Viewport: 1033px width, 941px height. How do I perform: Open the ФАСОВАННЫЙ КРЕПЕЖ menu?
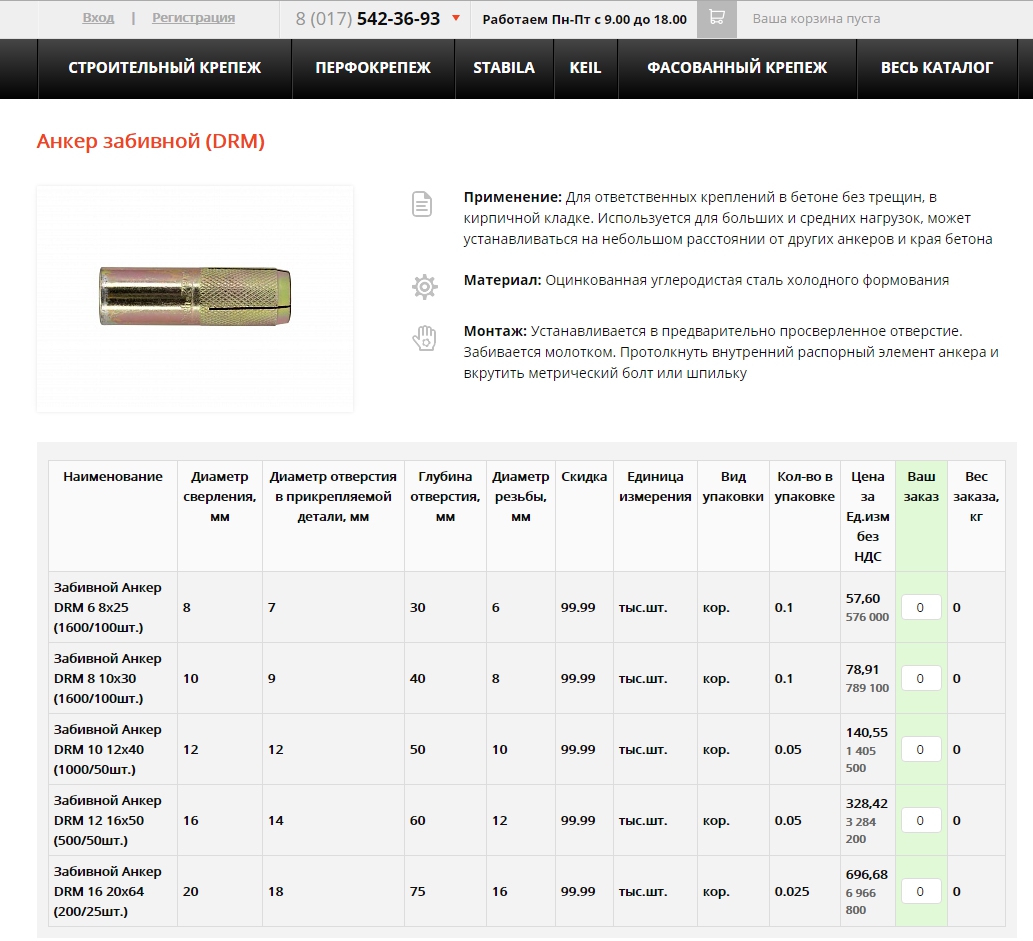(737, 68)
